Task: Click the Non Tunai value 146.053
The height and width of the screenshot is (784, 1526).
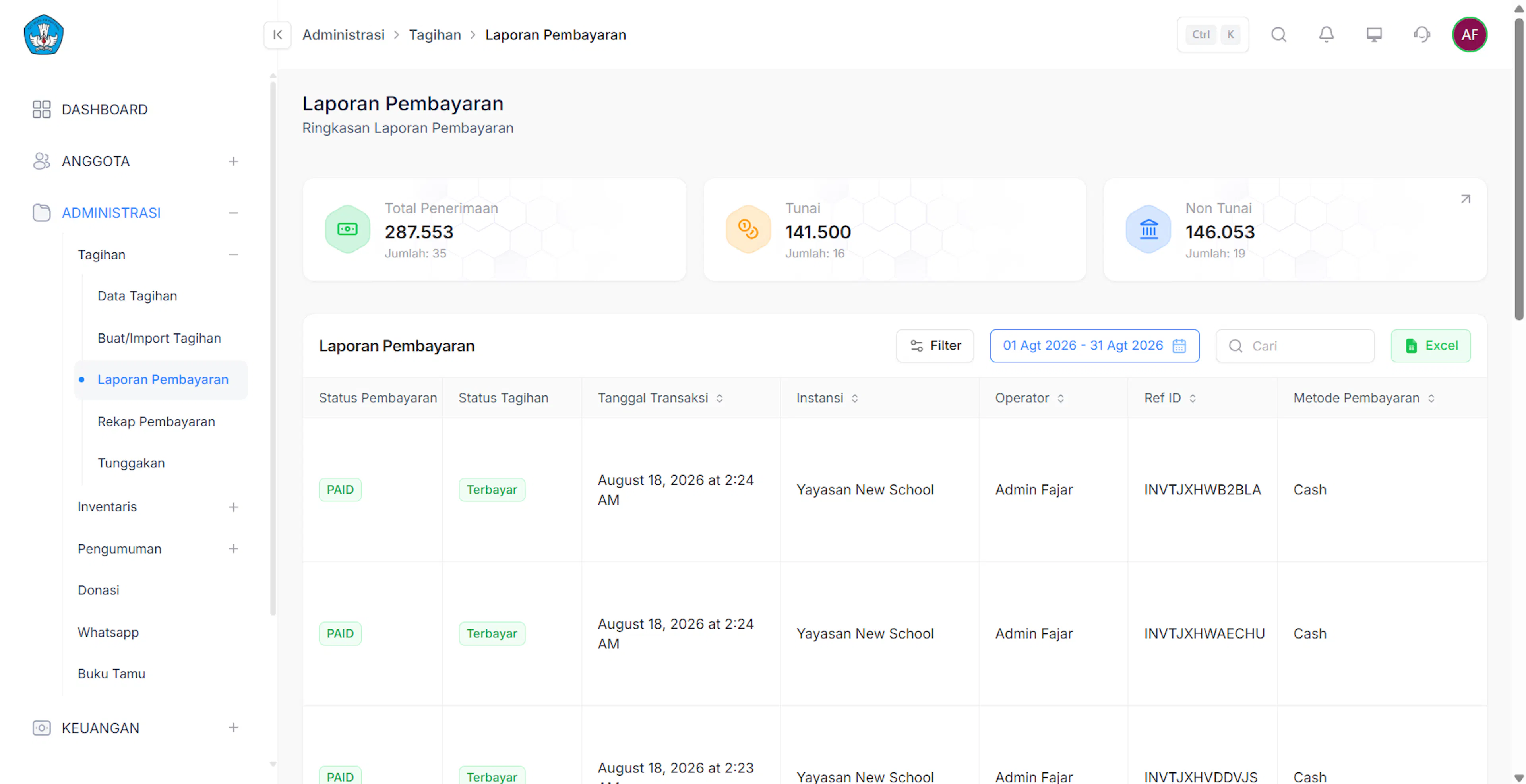Action: point(1220,232)
